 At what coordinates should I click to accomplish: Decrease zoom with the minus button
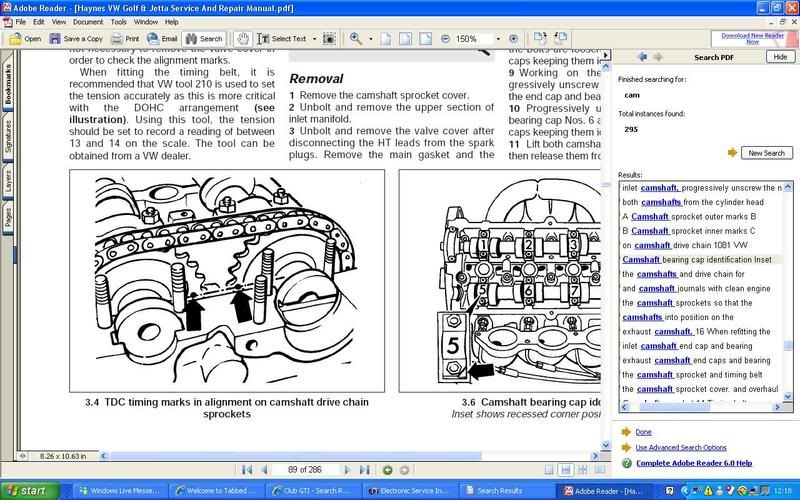[x=445, y=39]
